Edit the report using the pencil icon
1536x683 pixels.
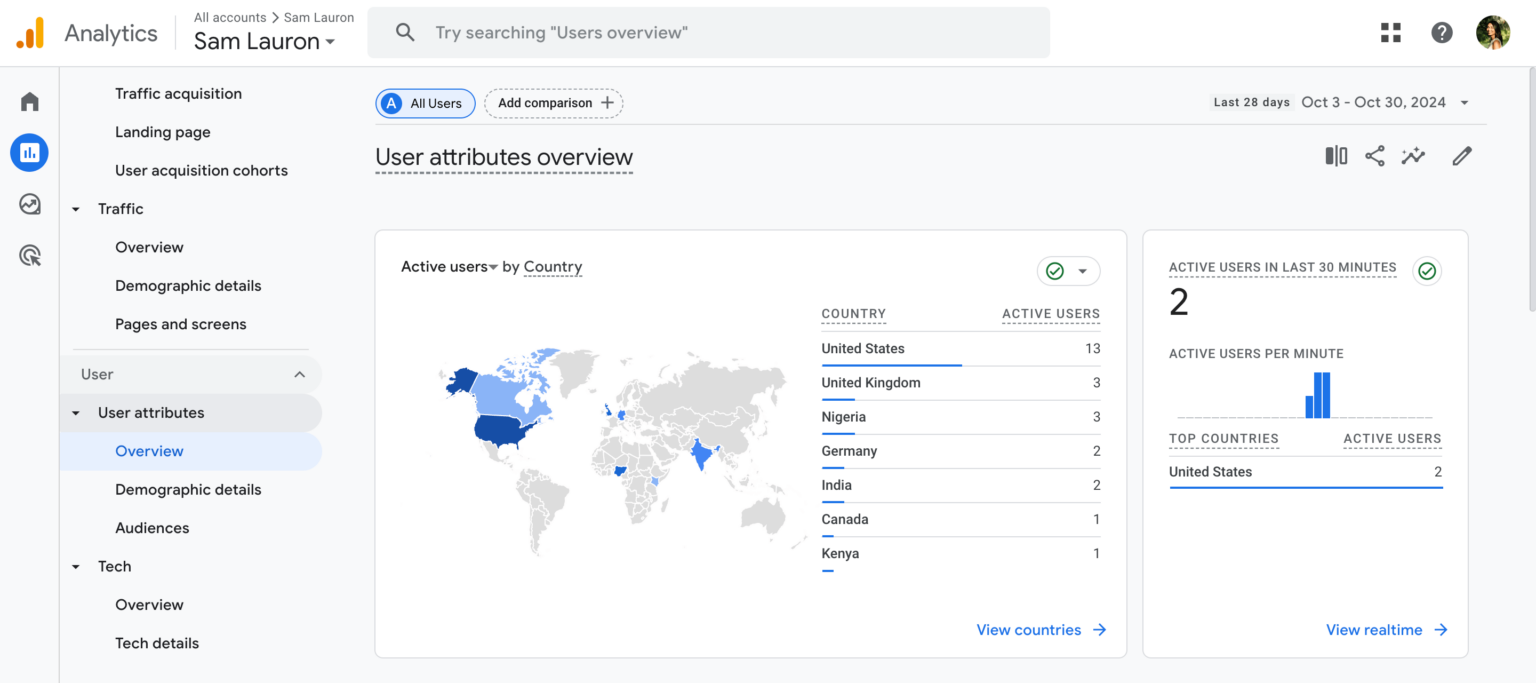tap(1461, 156)
